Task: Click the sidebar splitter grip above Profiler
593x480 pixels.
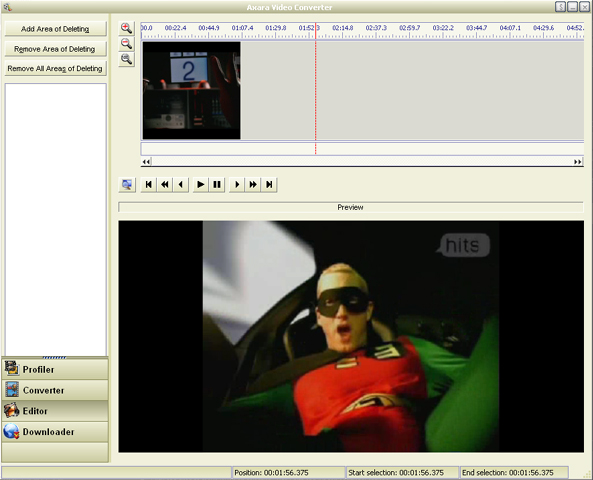Action: coord(54,357)
